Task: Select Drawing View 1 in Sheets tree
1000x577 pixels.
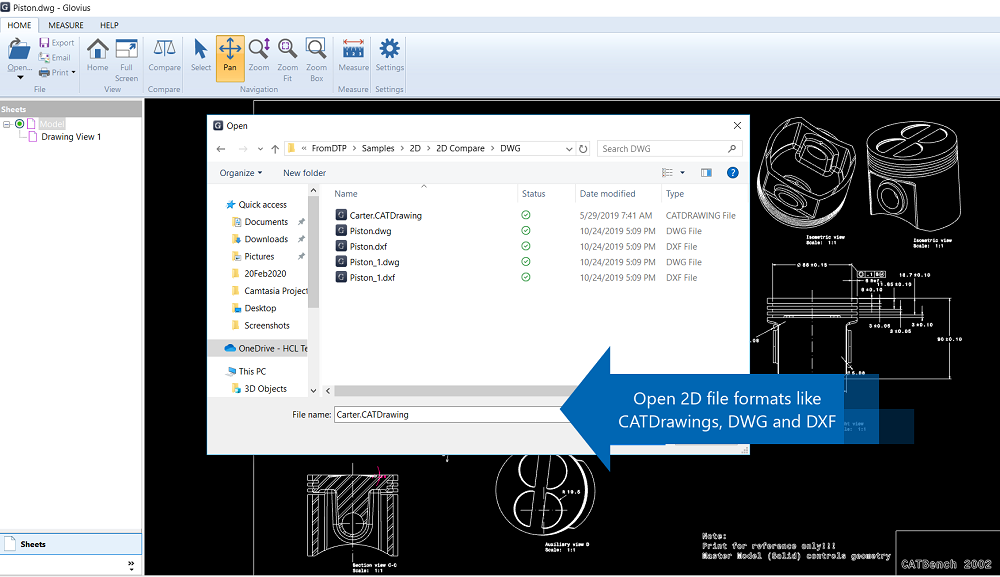Action: tap(71, 136)
